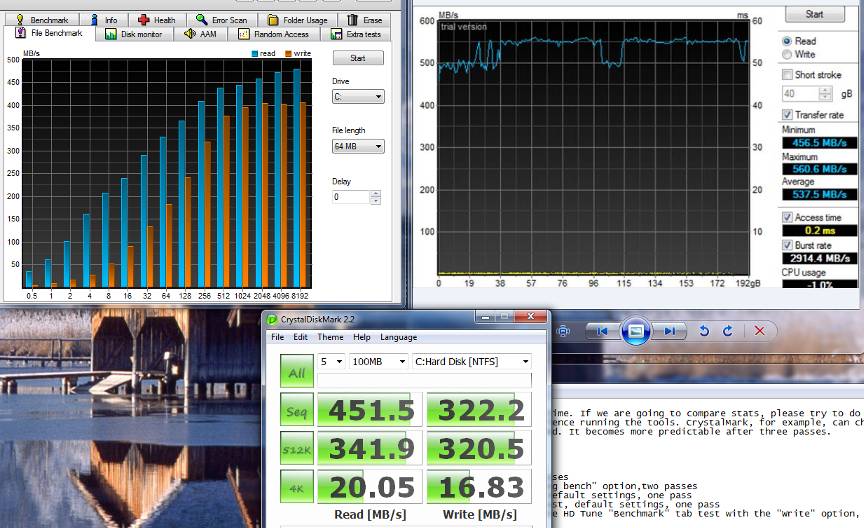
Task: Open the Disk monitor tab
Action: click(134, 34)
